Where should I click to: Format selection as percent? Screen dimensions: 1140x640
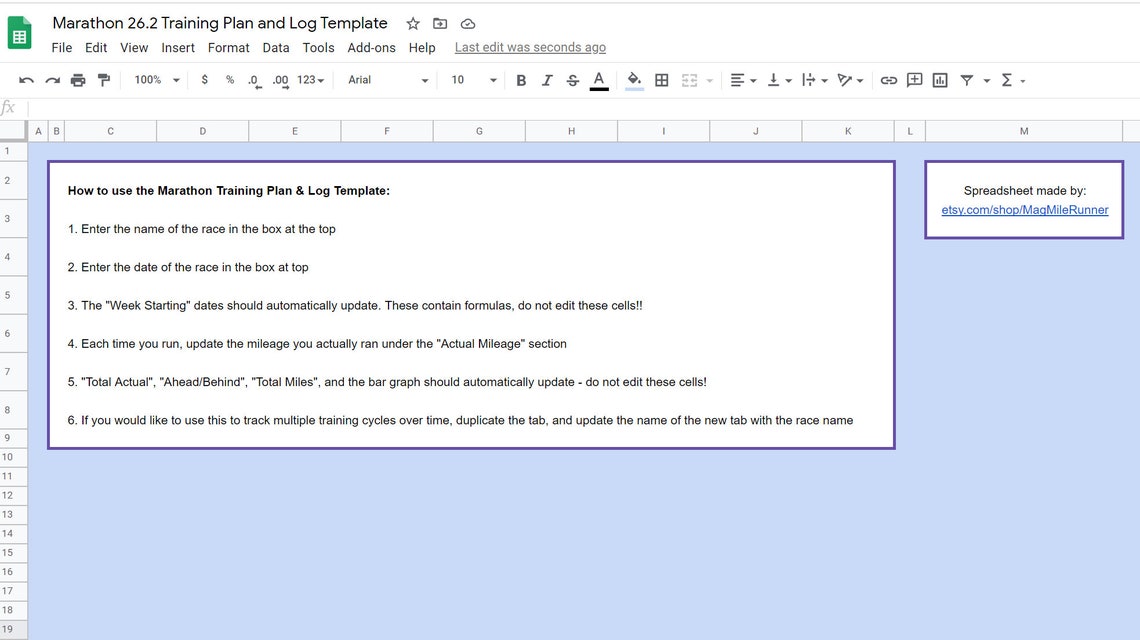pos(228,80)
